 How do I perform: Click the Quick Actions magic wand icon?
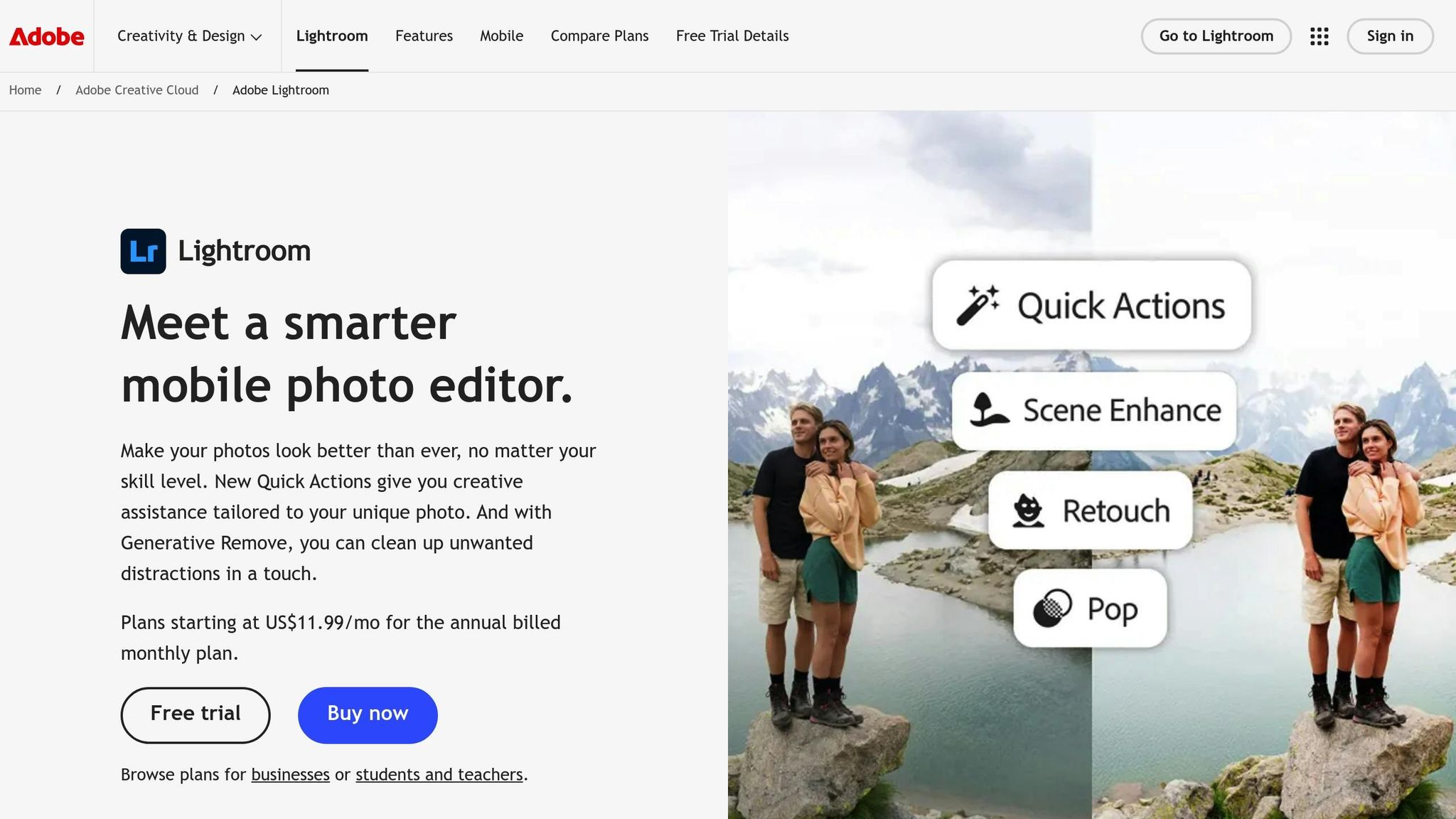[x=978, y=305]
